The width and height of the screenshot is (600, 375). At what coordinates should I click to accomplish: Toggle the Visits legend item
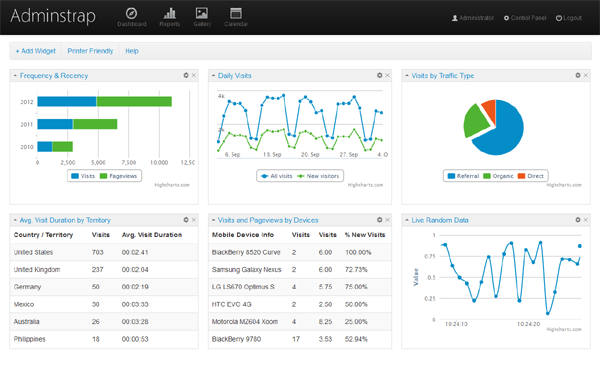83,176
